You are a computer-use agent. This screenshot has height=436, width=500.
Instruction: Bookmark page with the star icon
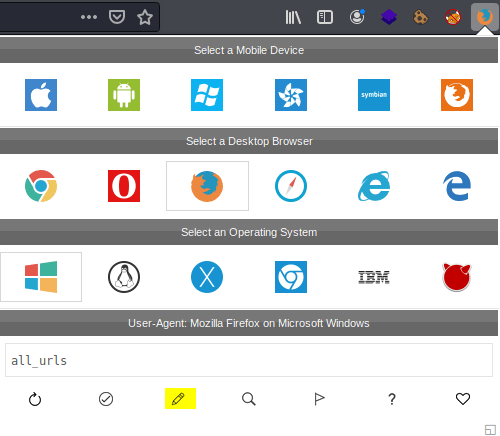(145, 17)
